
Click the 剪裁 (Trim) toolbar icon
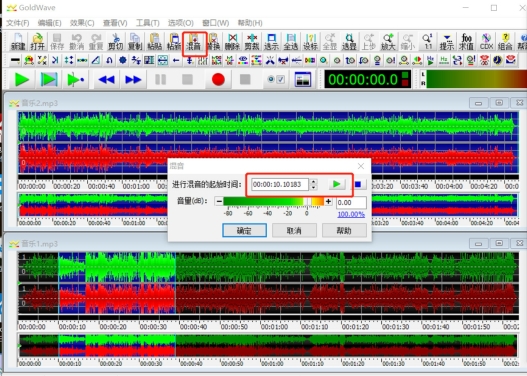pyautogui.click(x=252, y=42)
